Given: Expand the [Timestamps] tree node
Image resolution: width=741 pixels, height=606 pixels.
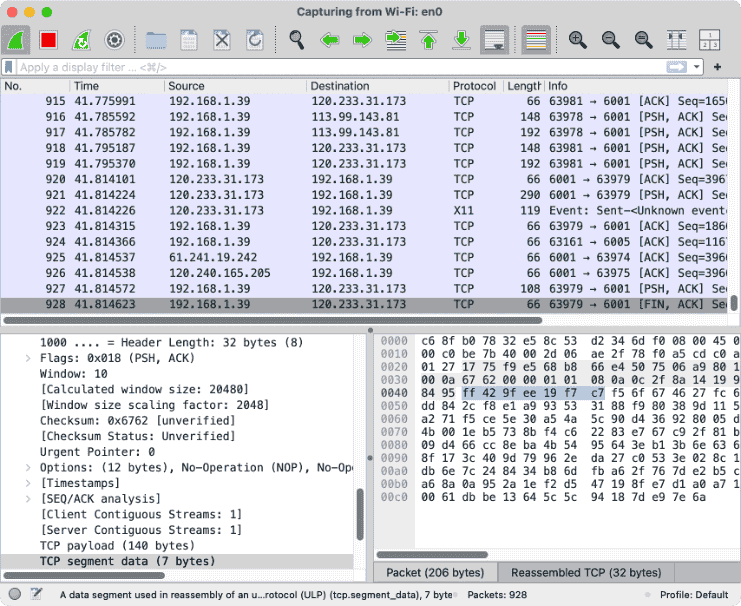Looking at the screenshot, I should coord(28,481).
